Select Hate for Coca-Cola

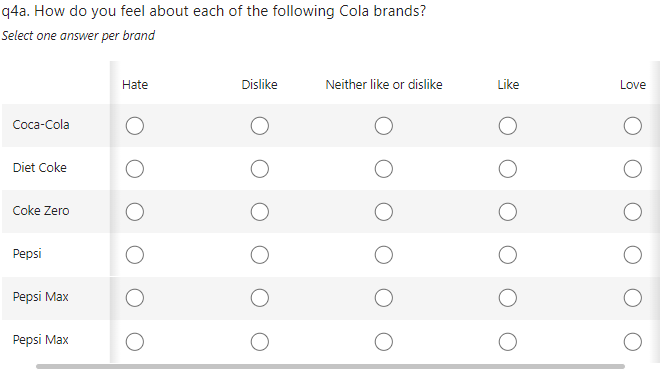[x=135, y=126]
